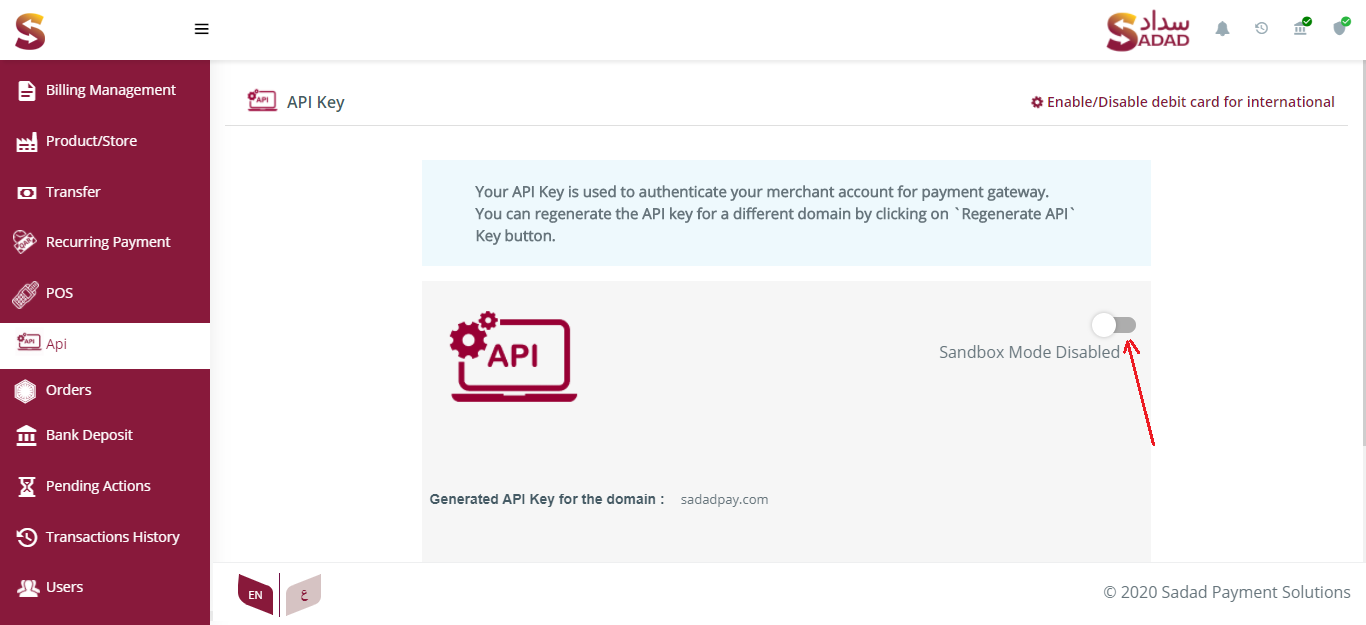Go to Transfer in the sidebar
Viewport: 1366px width, 625px height.
[x=73, y=192]
